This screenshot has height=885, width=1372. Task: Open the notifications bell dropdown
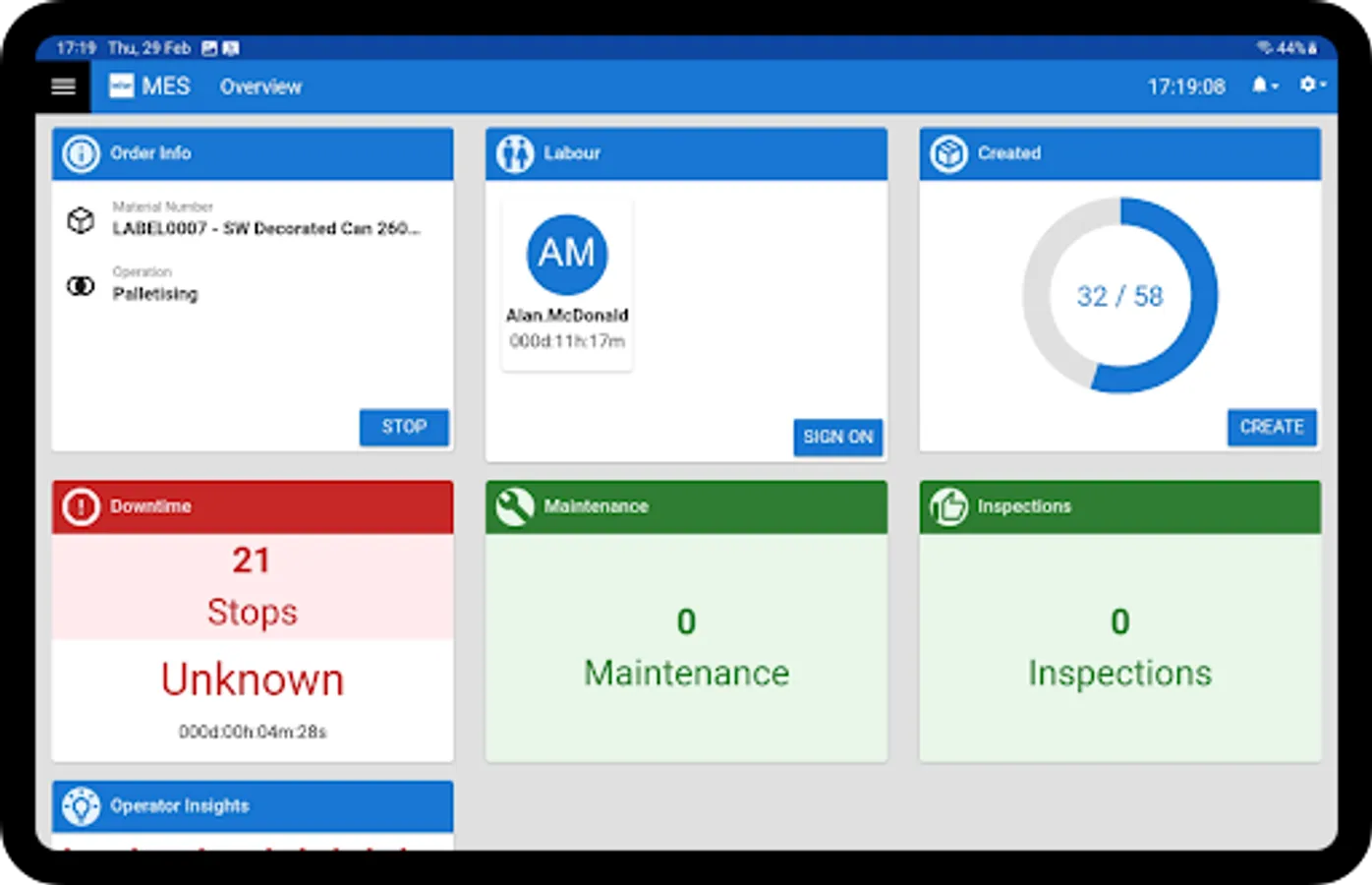[x=1265, y=86]
